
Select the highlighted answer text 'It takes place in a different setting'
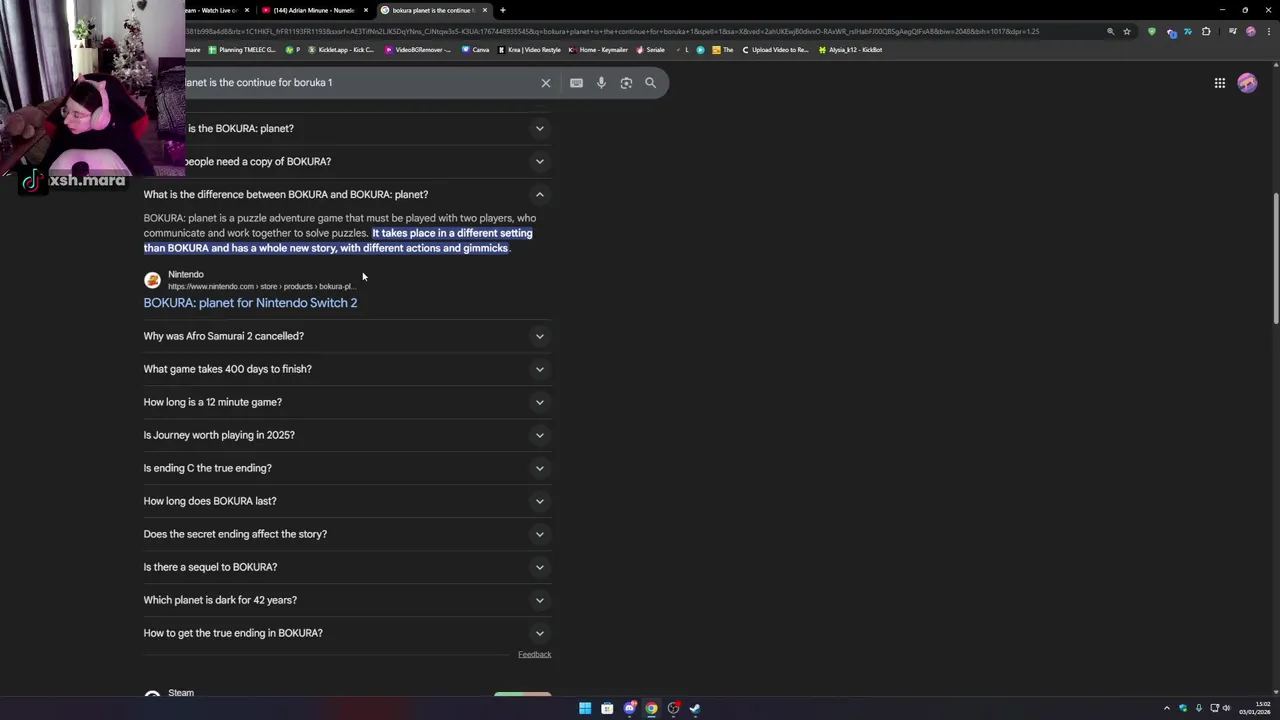452,233
